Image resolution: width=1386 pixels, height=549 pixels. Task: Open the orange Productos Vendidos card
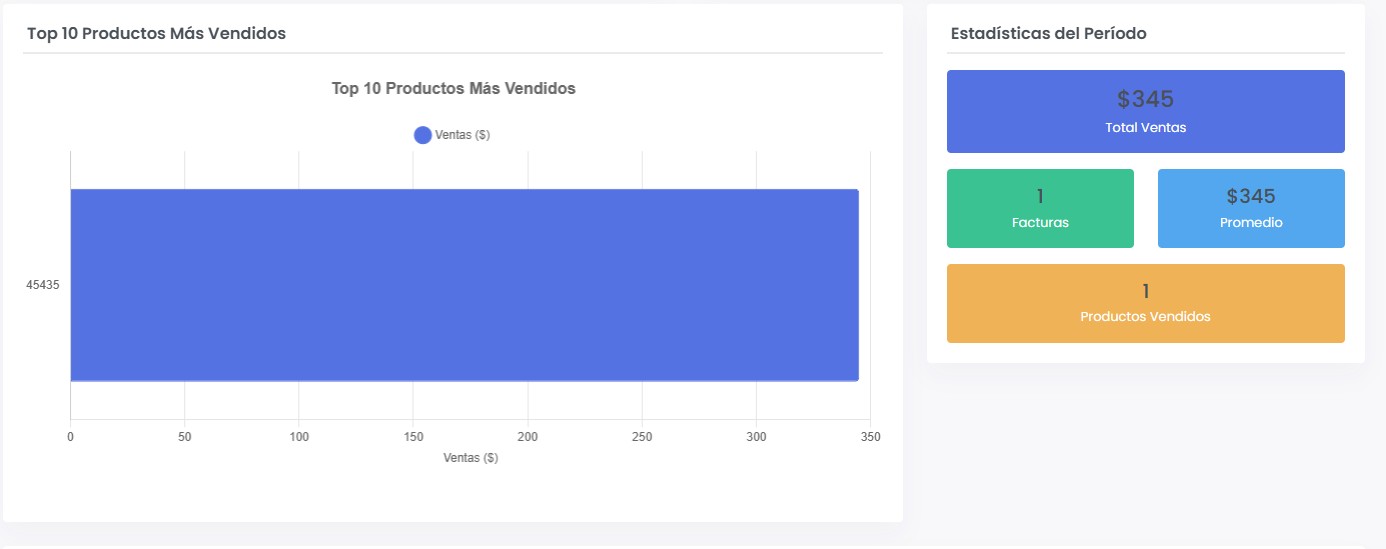[x=1145, y=303]
